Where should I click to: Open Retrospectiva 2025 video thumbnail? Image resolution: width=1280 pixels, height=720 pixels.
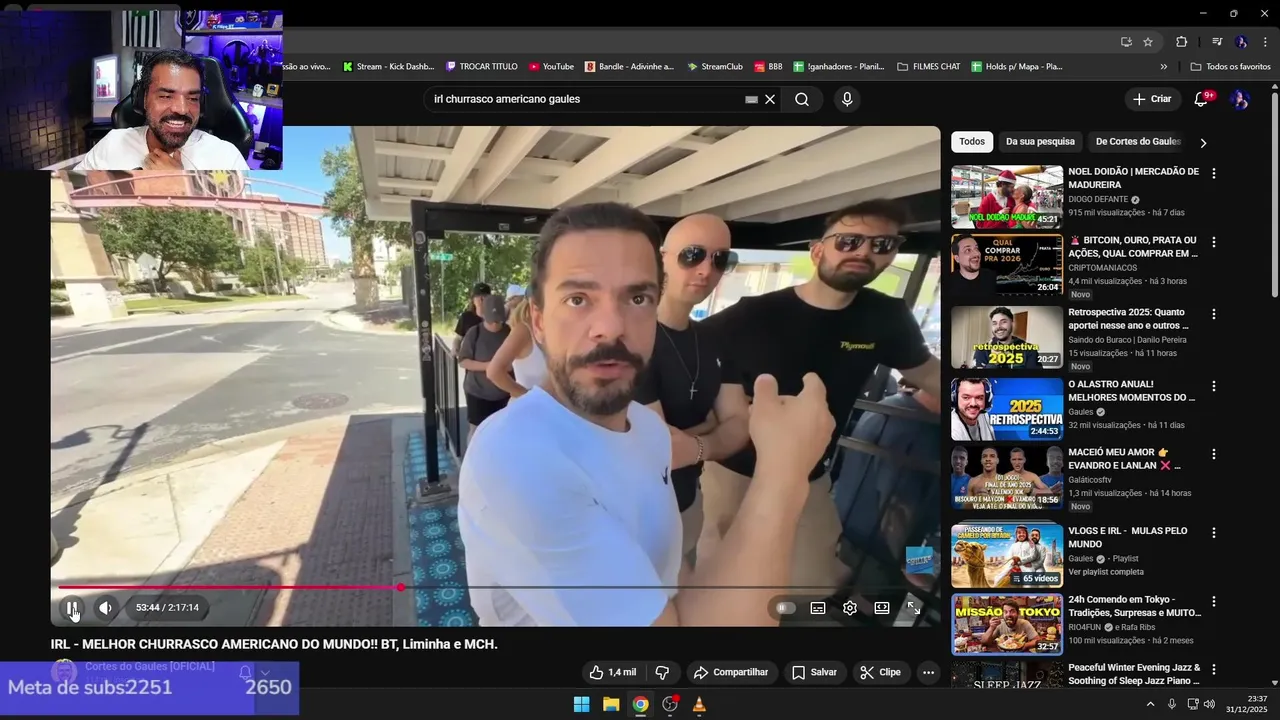(1007, 337)
